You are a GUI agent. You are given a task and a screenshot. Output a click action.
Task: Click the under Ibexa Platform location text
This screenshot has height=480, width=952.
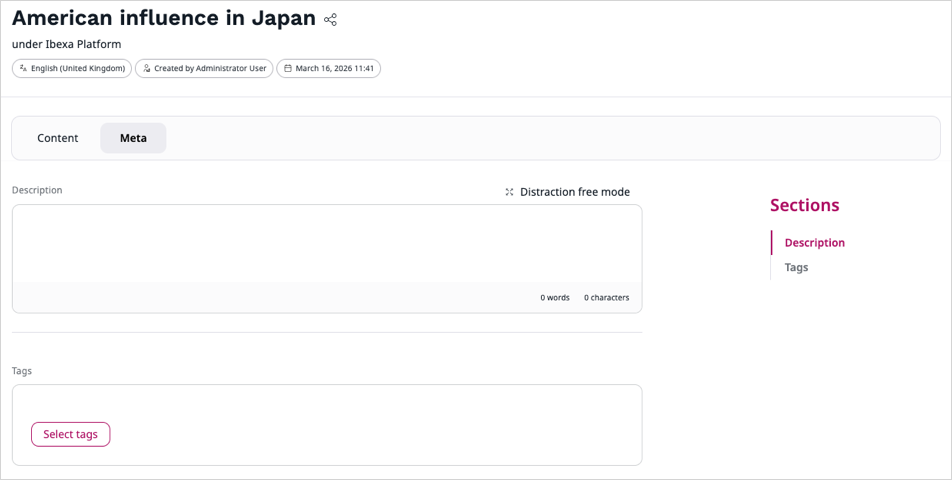[67, 44]
